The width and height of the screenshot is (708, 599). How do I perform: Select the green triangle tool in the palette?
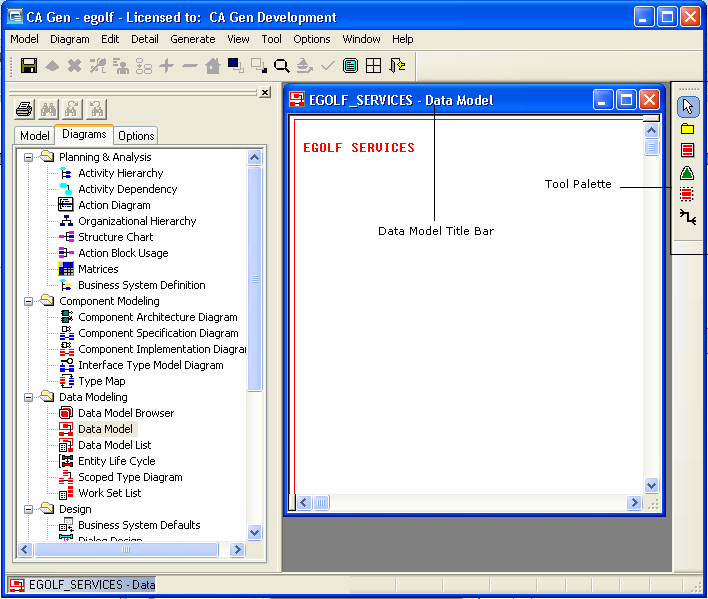click(x=687, y=172)
